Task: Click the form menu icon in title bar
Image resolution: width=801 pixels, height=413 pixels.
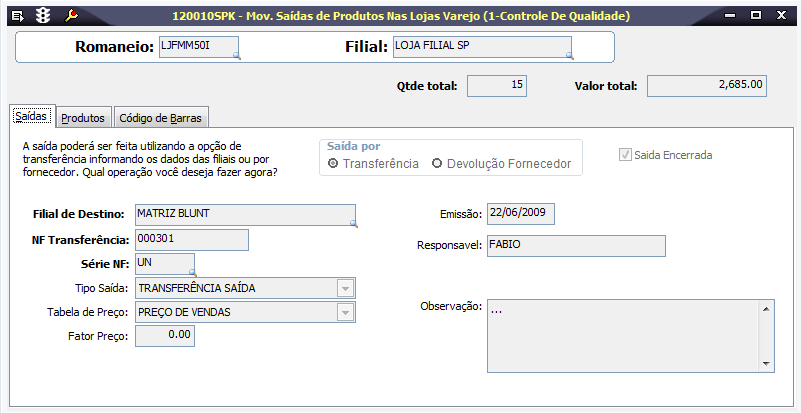Action: (x=17, y=15)
